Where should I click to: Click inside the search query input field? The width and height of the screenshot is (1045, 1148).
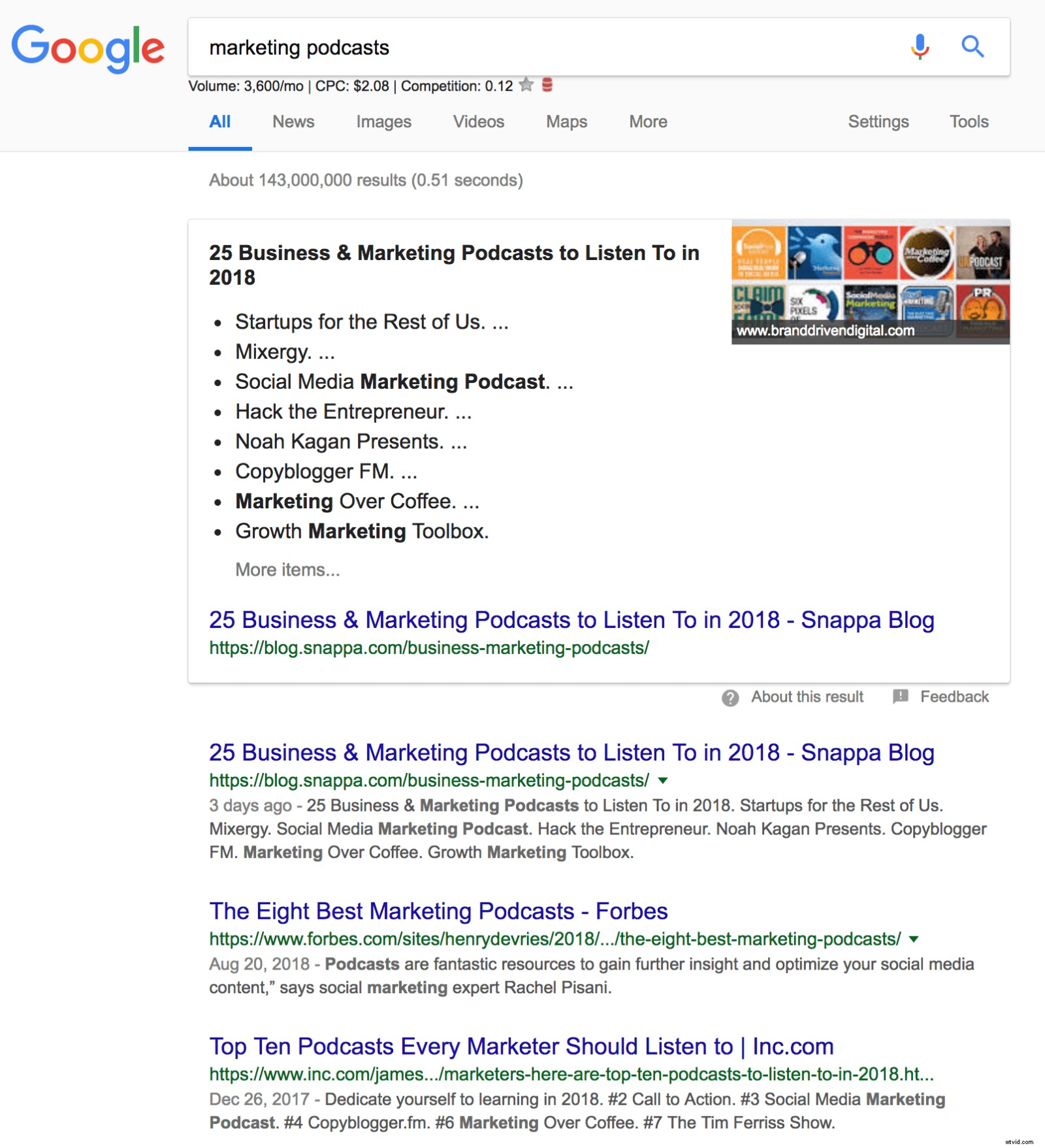tap(457, 46)
